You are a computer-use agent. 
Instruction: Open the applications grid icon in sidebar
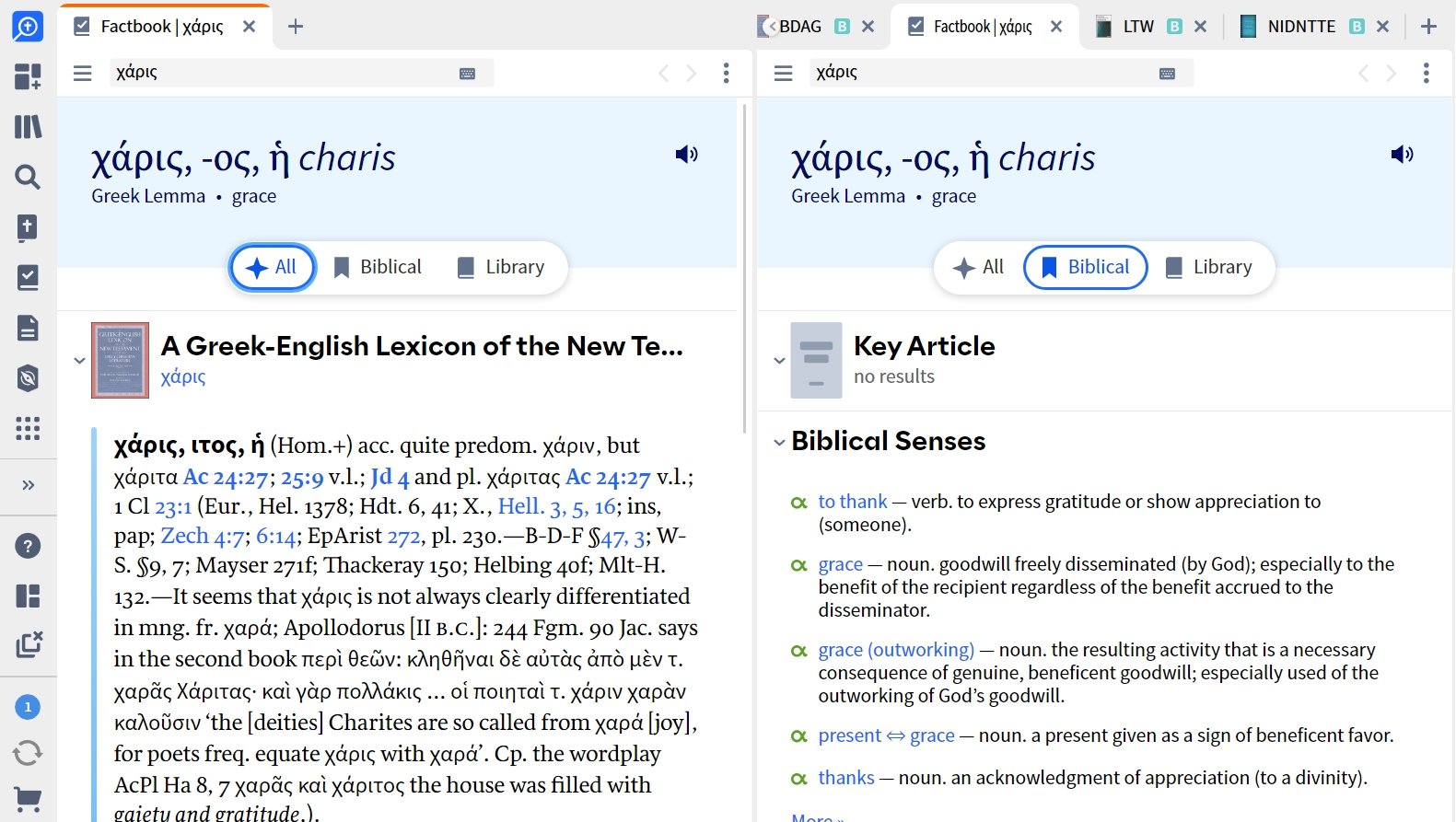[x=28, y=428]
